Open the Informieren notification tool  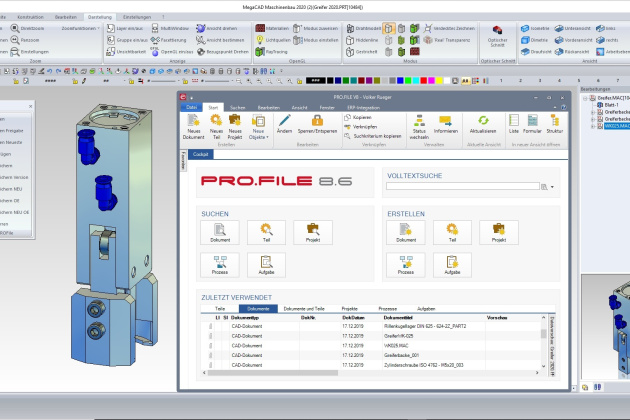pyautogui.click(x=446, y=122)
